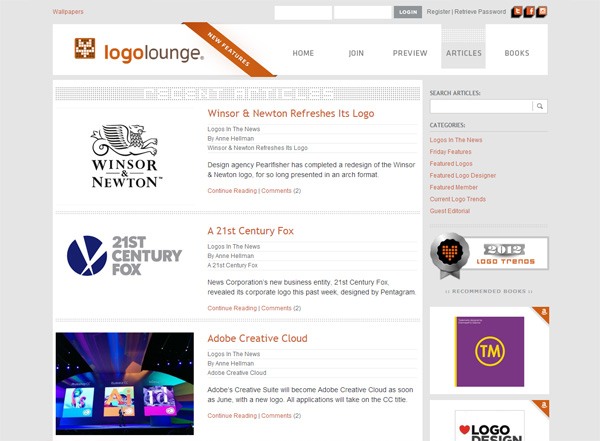
Task: Open Winsor & Newton Refreshes Its Logo title
Action: point(291,113)
